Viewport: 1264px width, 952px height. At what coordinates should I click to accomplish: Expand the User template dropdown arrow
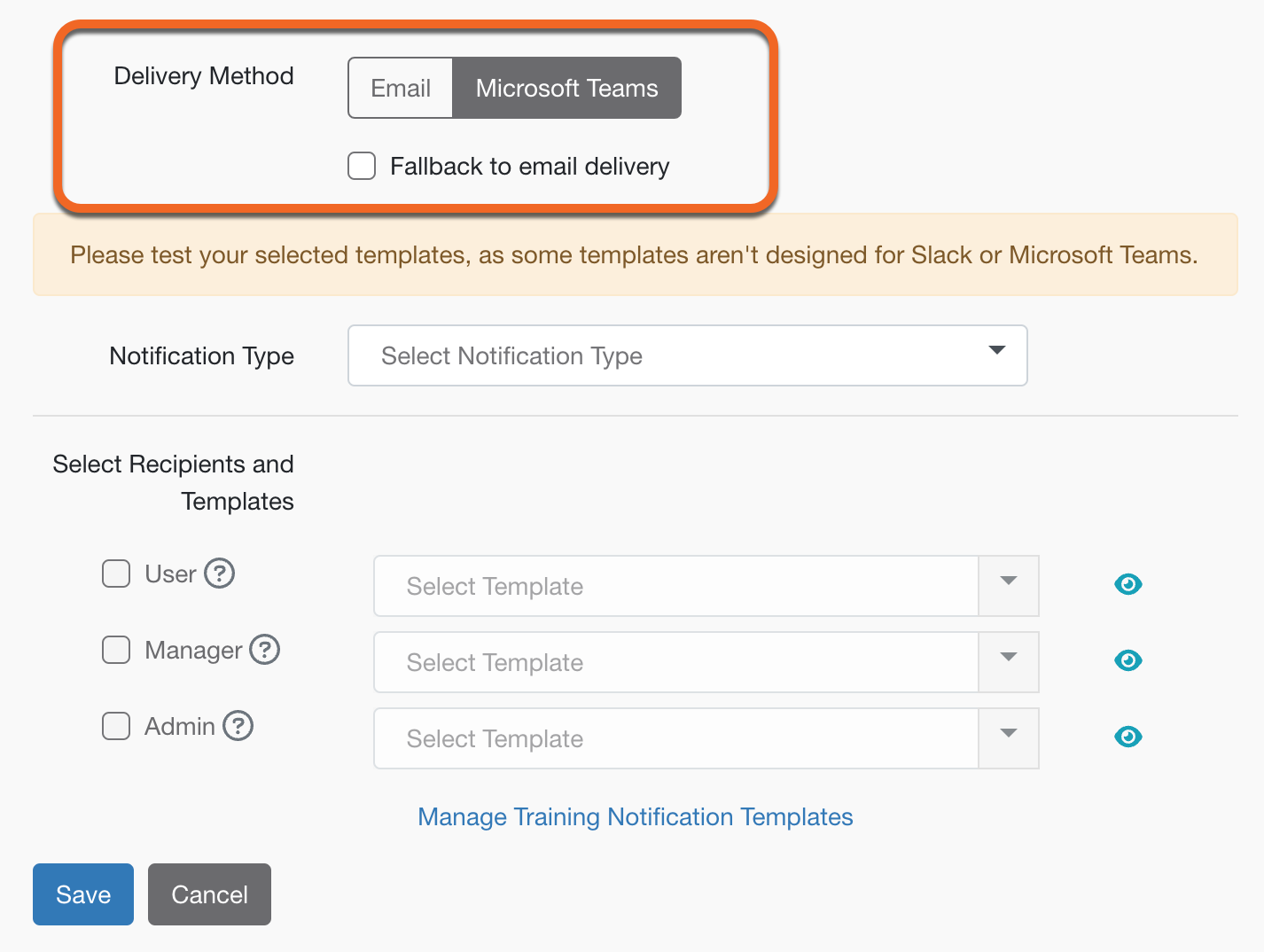[x=1008, y=585]
